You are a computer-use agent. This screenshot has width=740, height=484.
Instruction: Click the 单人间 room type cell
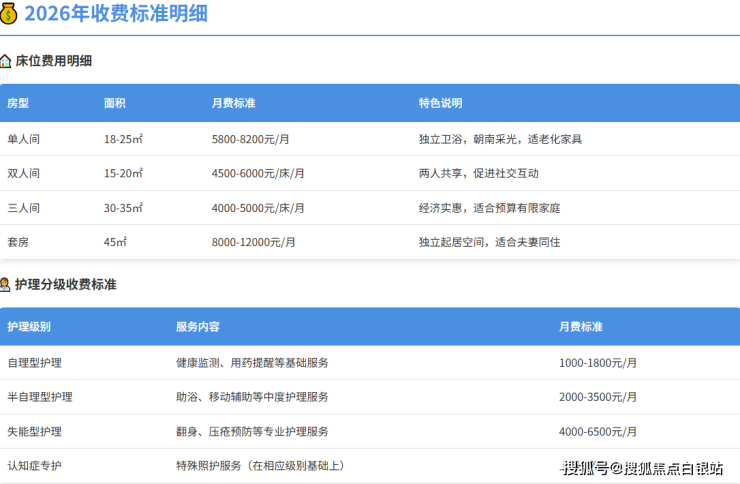point(24,139)
